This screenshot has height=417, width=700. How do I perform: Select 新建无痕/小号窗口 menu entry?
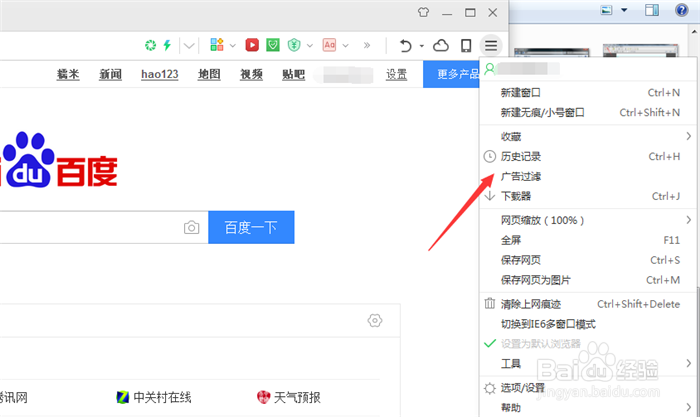point(588,113)
